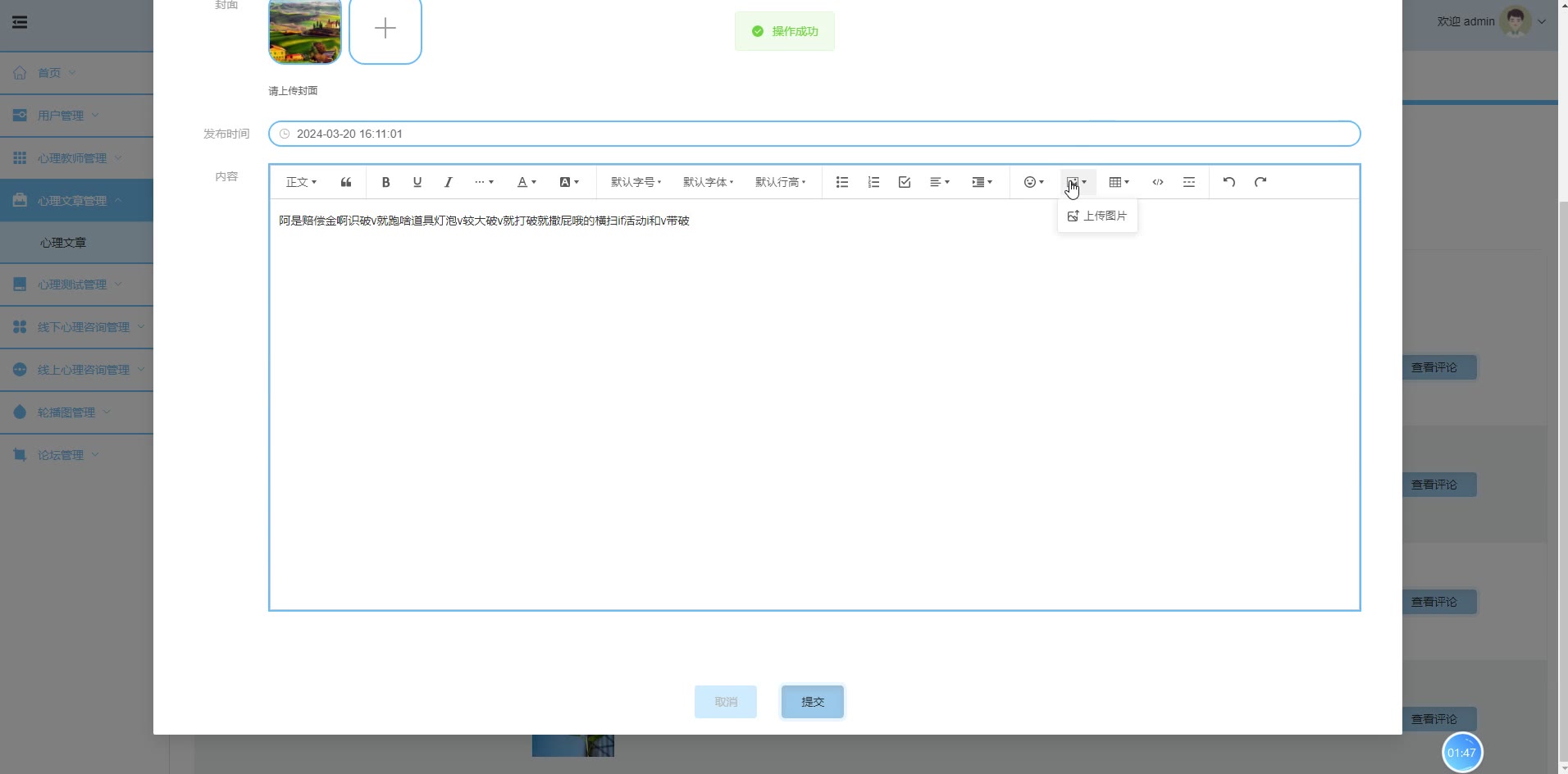Screen dimensions: 1568x774
Task: Add another cover with the plus box
Action: pyautogui.click(x=385, y=30)
